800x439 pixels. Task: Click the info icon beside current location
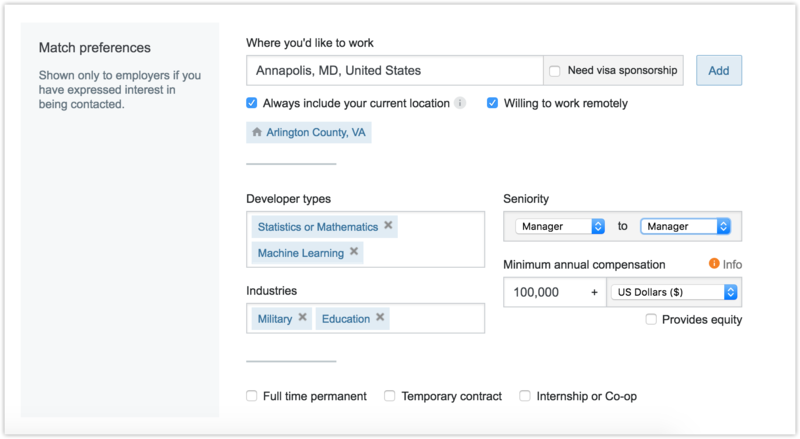460,103
